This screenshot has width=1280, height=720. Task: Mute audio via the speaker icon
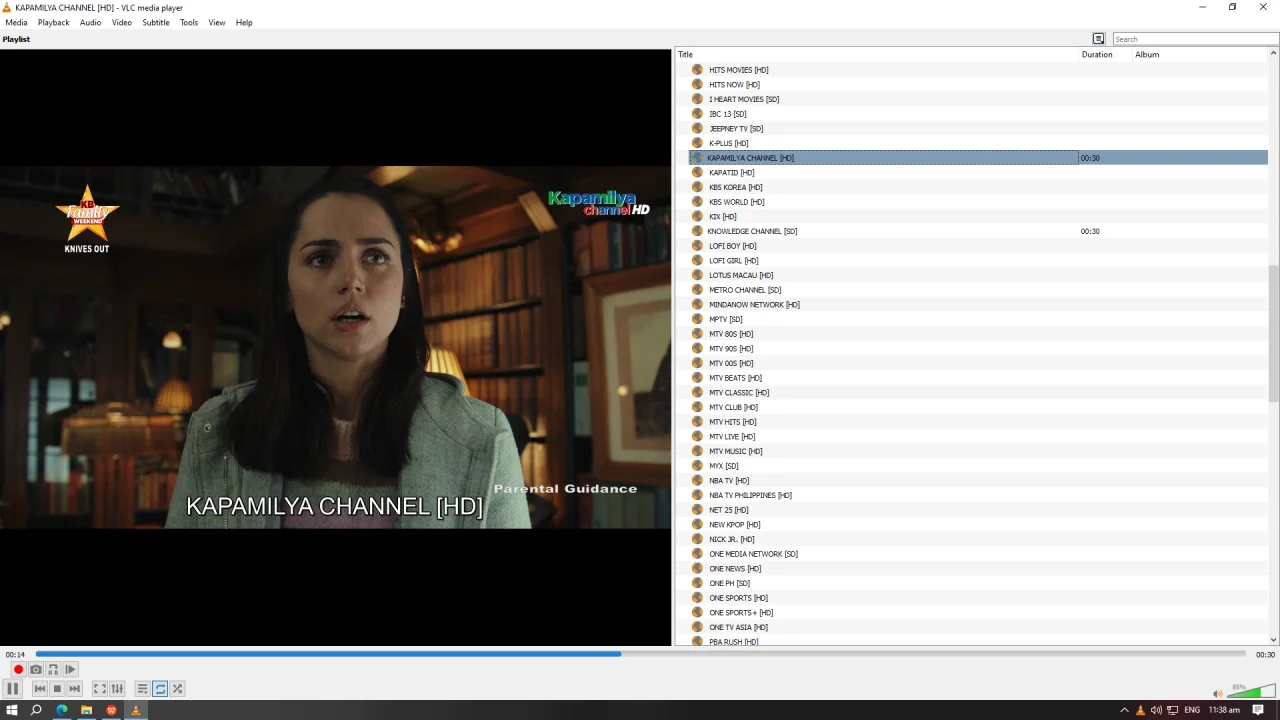[1217, 693]
